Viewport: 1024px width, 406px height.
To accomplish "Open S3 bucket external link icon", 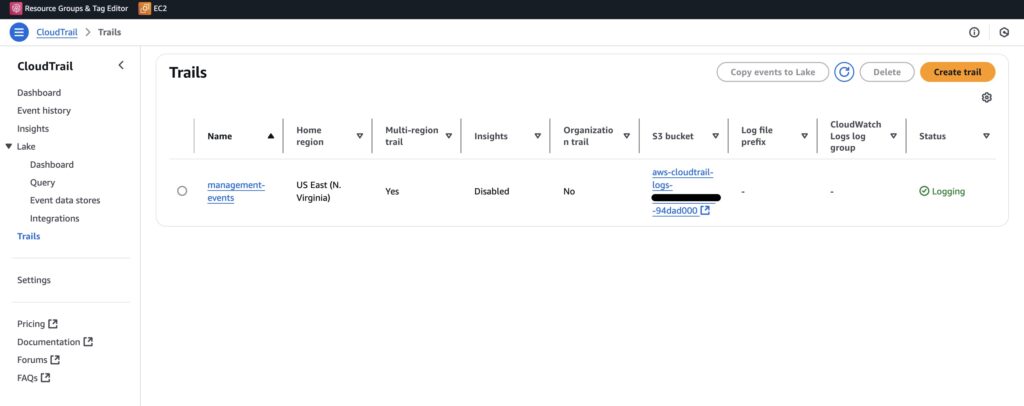I will click(705, 211).
